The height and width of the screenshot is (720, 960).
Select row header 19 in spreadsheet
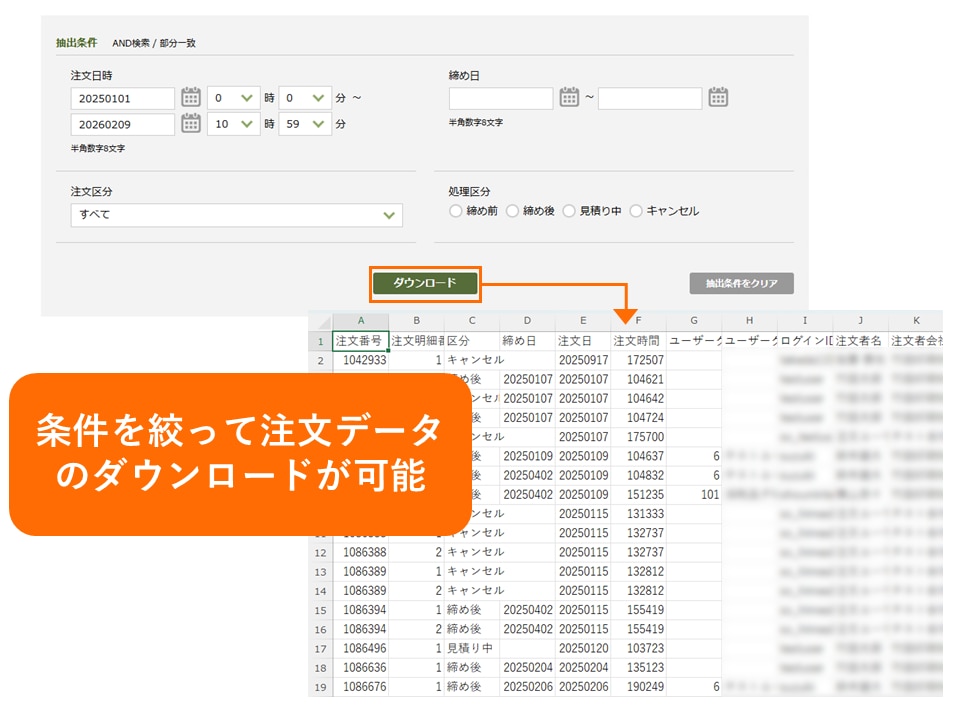[x=320, y=687]
